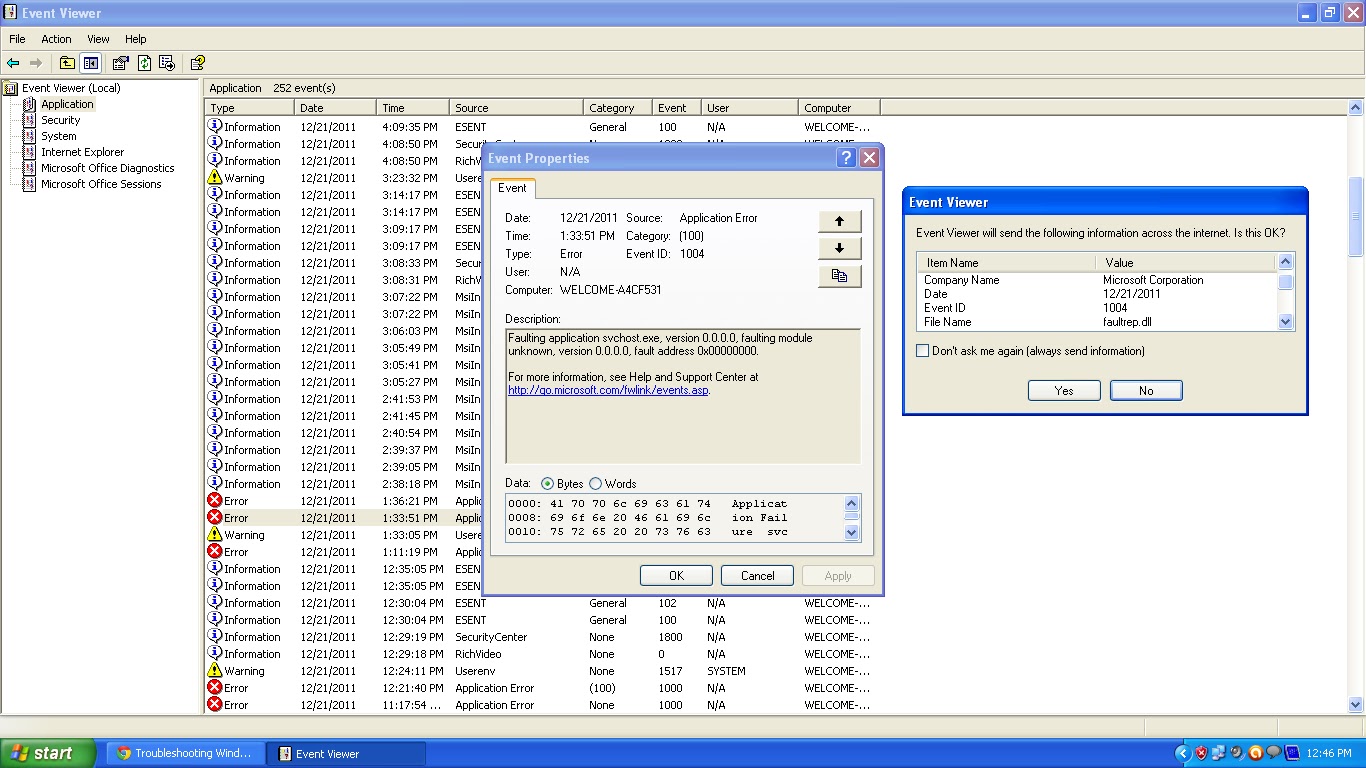Enable the Don't ask me again checkbox

pyautogui.click(x=921, y=351)
